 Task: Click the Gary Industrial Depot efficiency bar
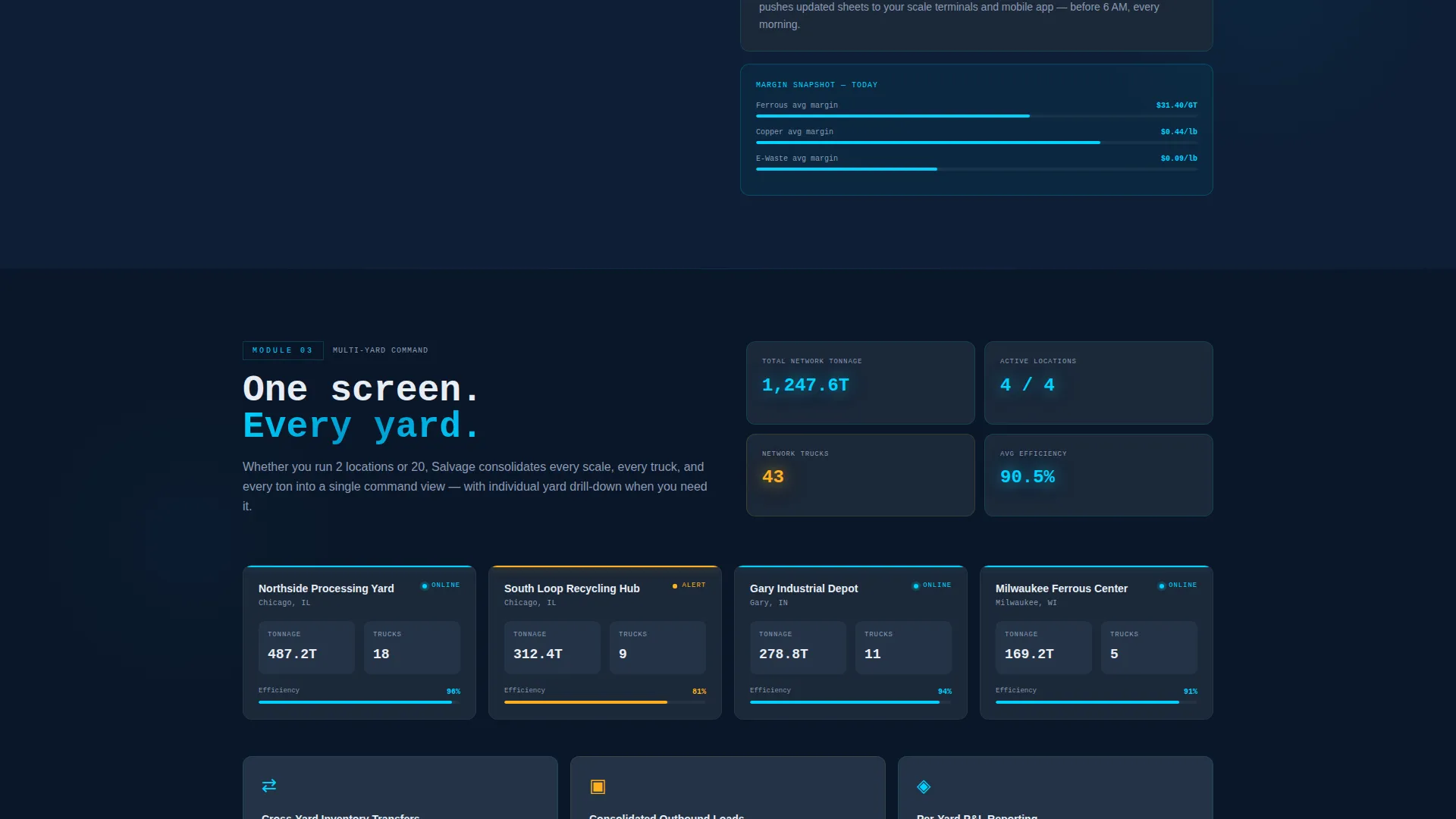tap(851, 702)
